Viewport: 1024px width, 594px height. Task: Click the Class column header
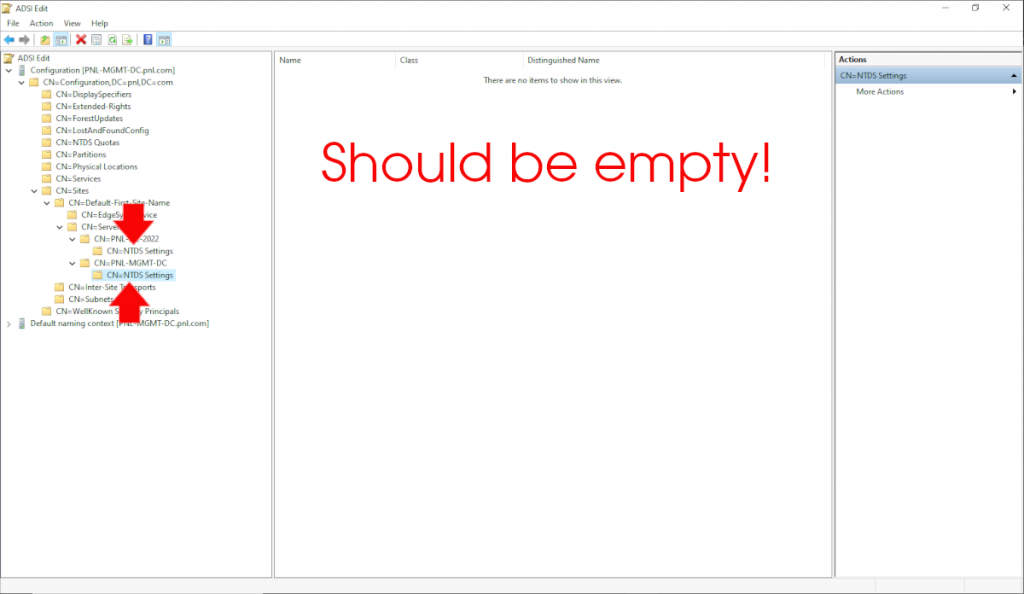(409, 60)
